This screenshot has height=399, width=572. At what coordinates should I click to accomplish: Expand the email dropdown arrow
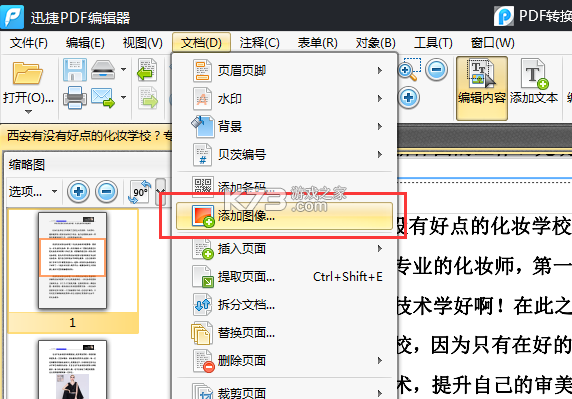[x=123, y=97]
